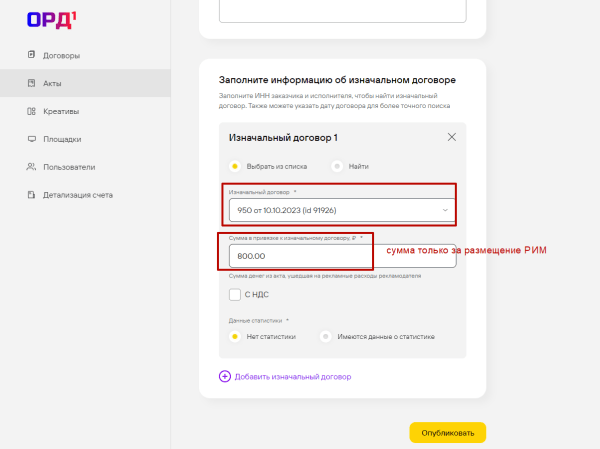The image size is (600, 449).
Task: Choose Нет статистики radio option
Action: 236,337
